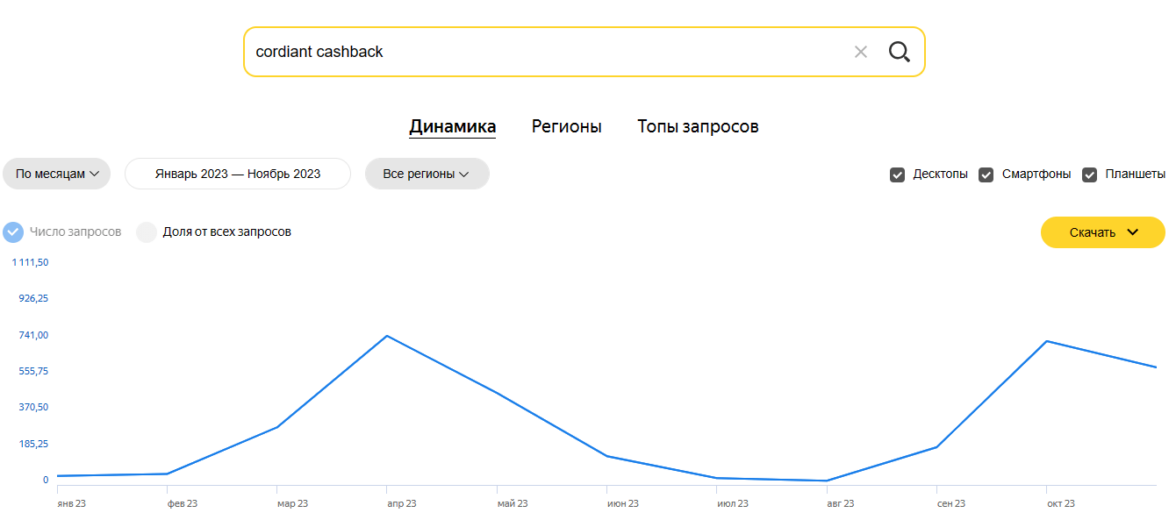The height and width of the screenshot is (520, 1176).
Task: Open the Январь 2023 — Ноябрь 2023 date range
Action: [238, 174]
